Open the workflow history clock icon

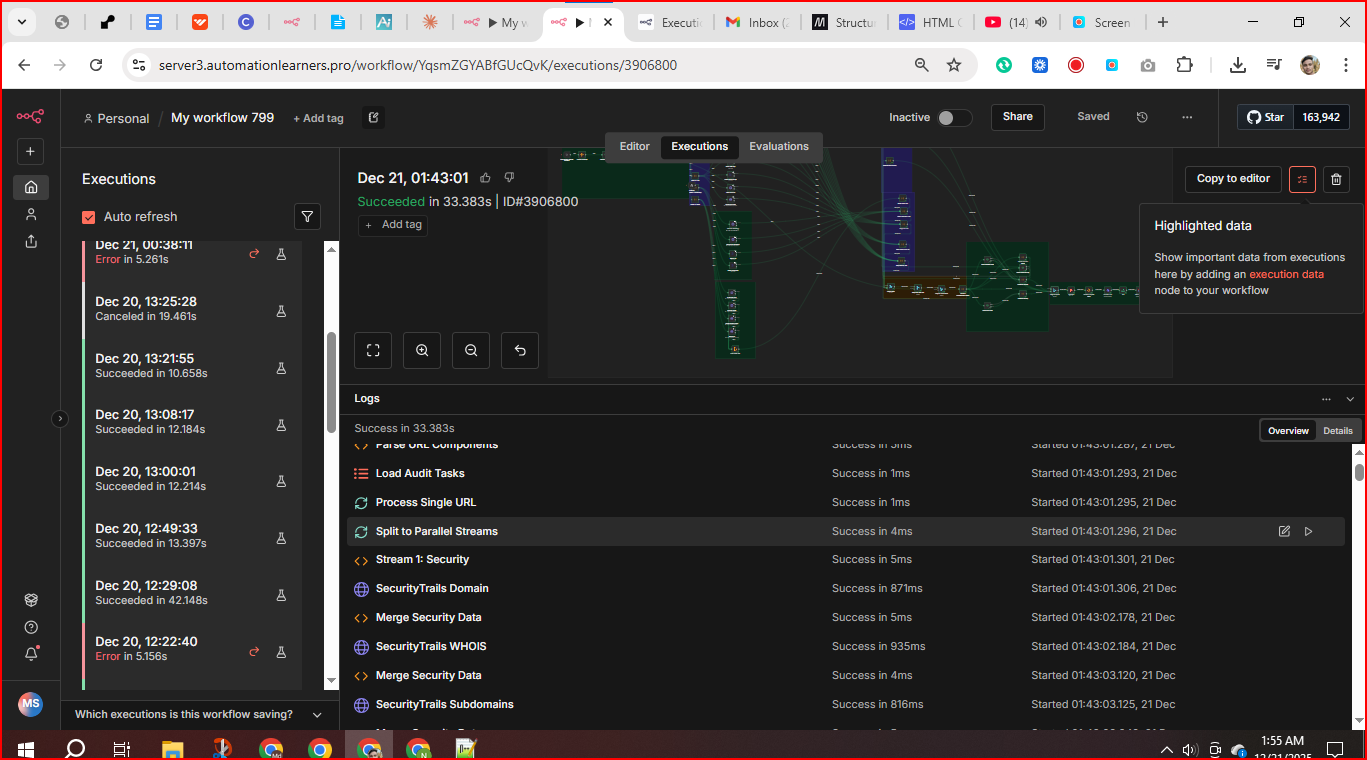point(1142,117)
